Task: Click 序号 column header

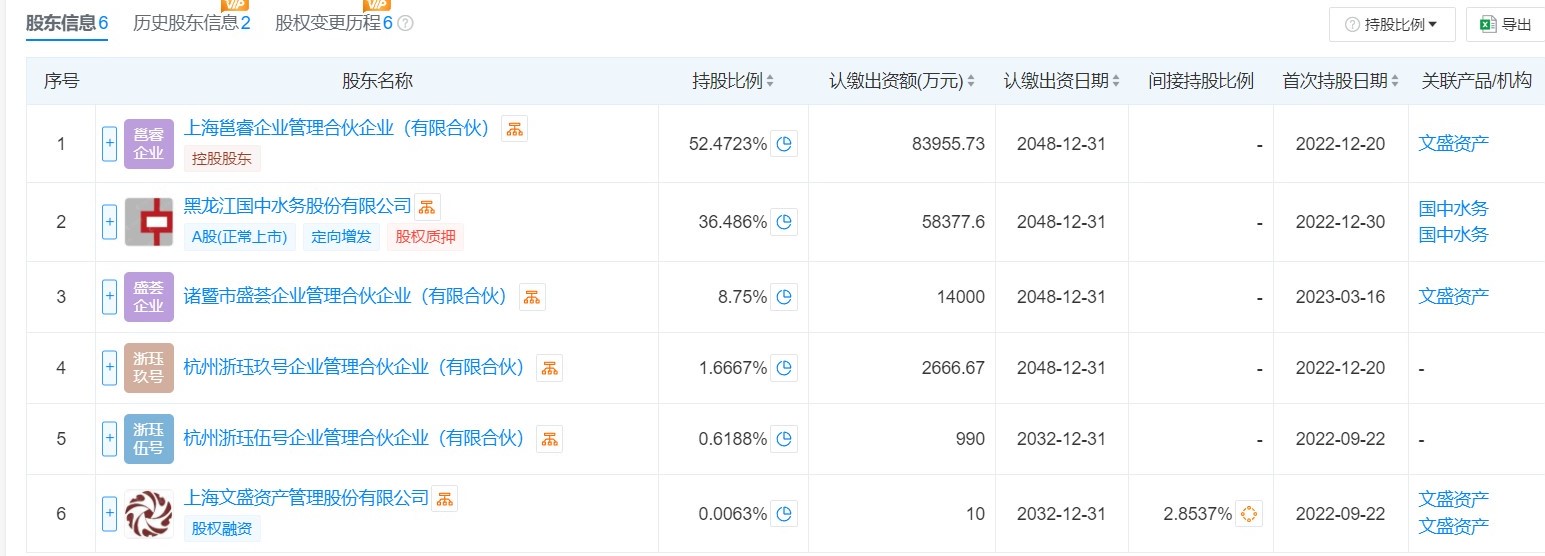Action: pyautogui.click(x=61, y=81)
